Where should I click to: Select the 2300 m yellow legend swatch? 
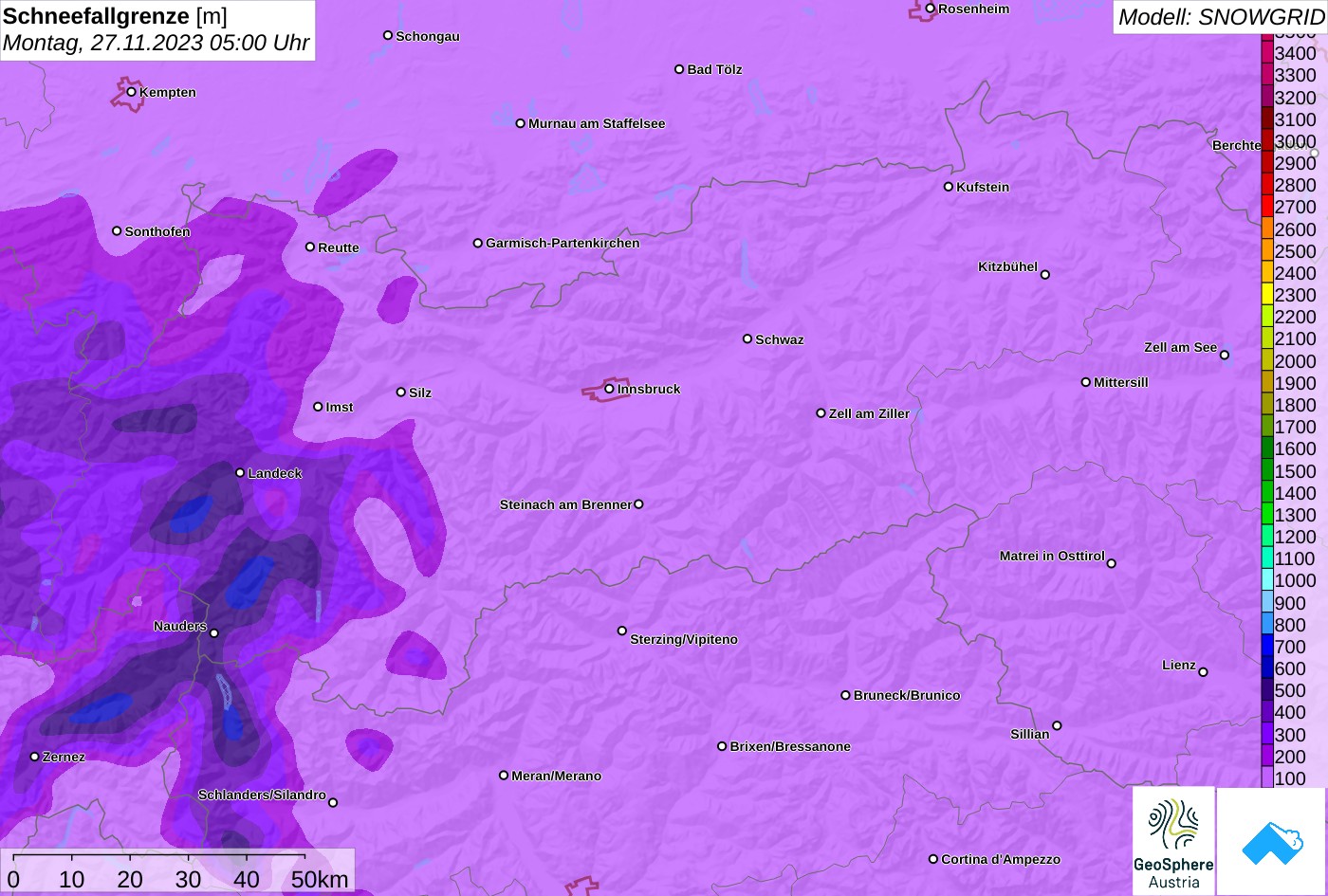1267,294
